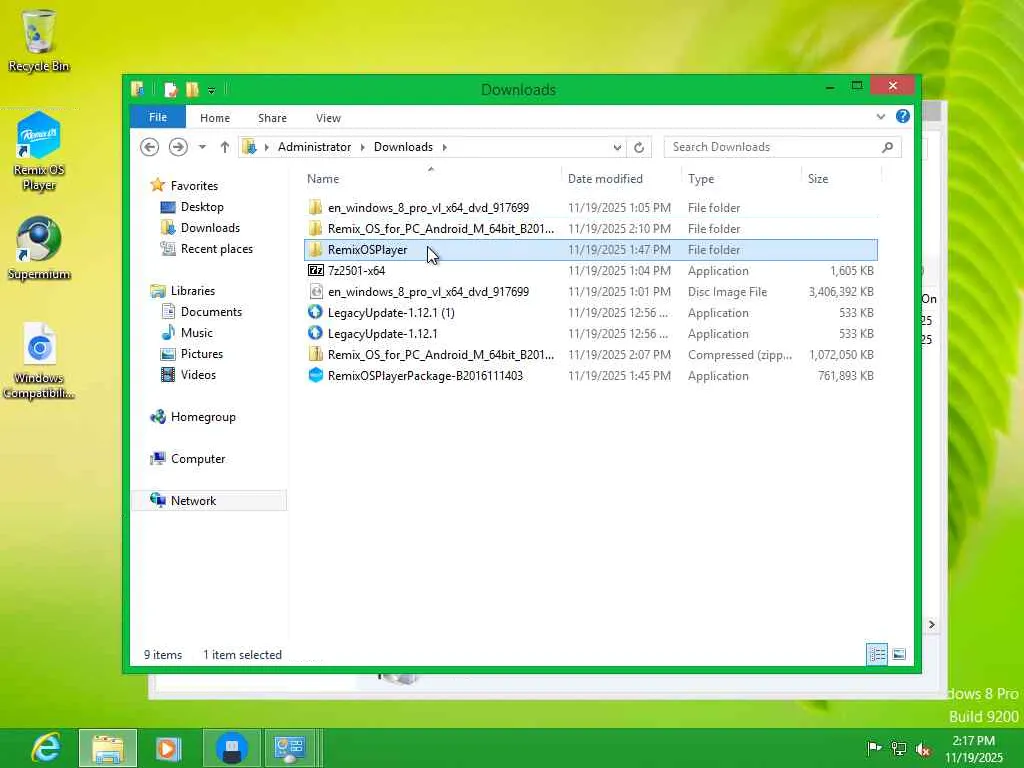Select RemixOSPlayerPackage-B2016111403 application

pyautogui.click(x=591, y=376)
